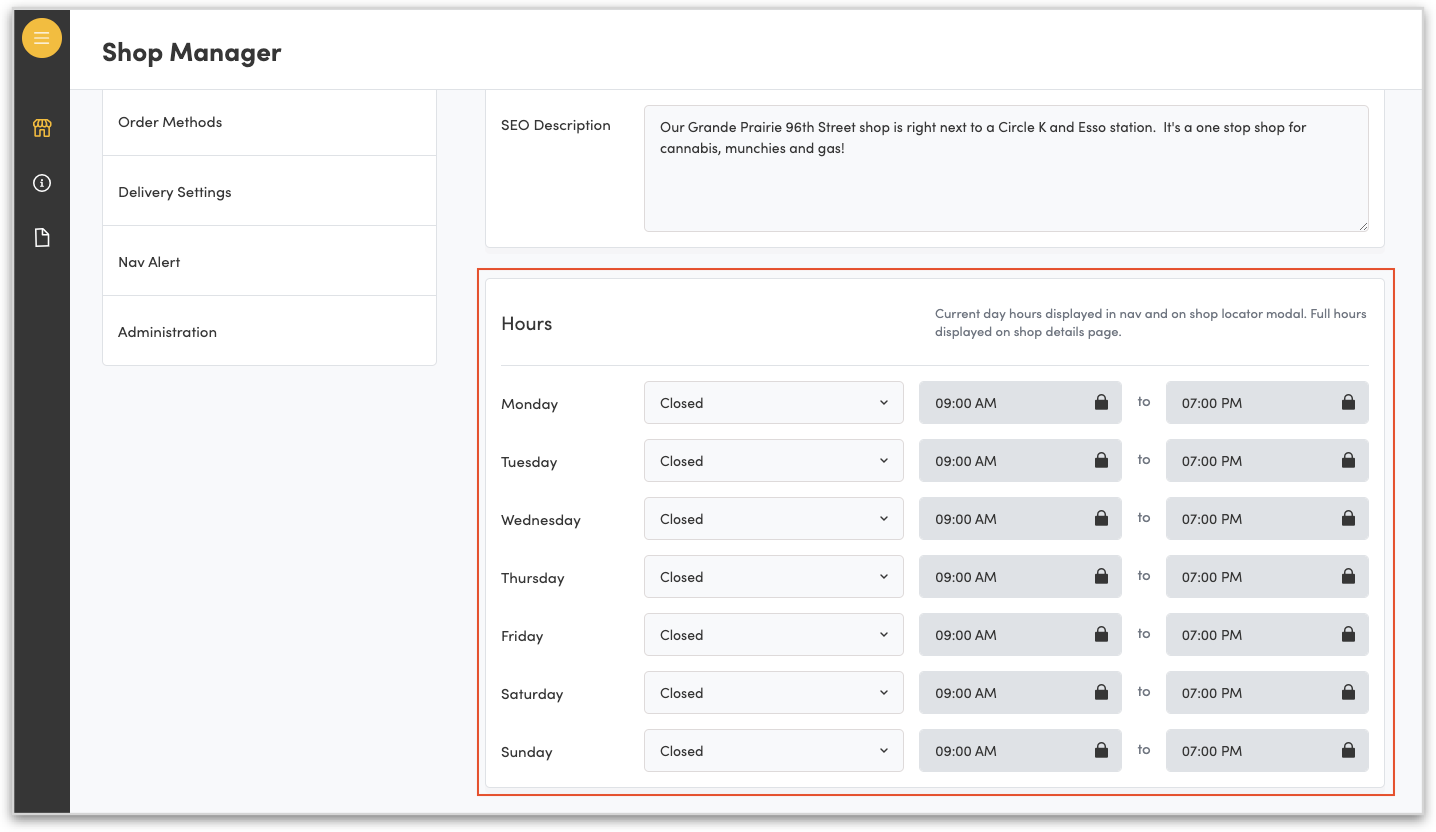The width and height of the screenshot is (1436, 832).
Task: Open the Sunday status dropdown
Action: (x=773, y=751)
